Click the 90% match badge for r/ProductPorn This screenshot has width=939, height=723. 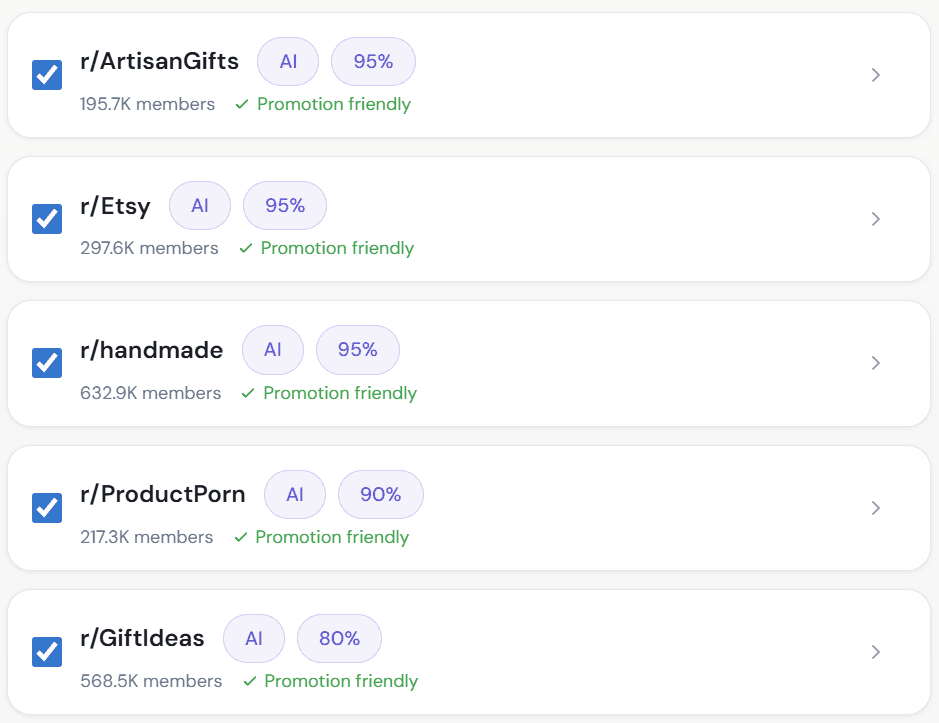click(380, 495)
